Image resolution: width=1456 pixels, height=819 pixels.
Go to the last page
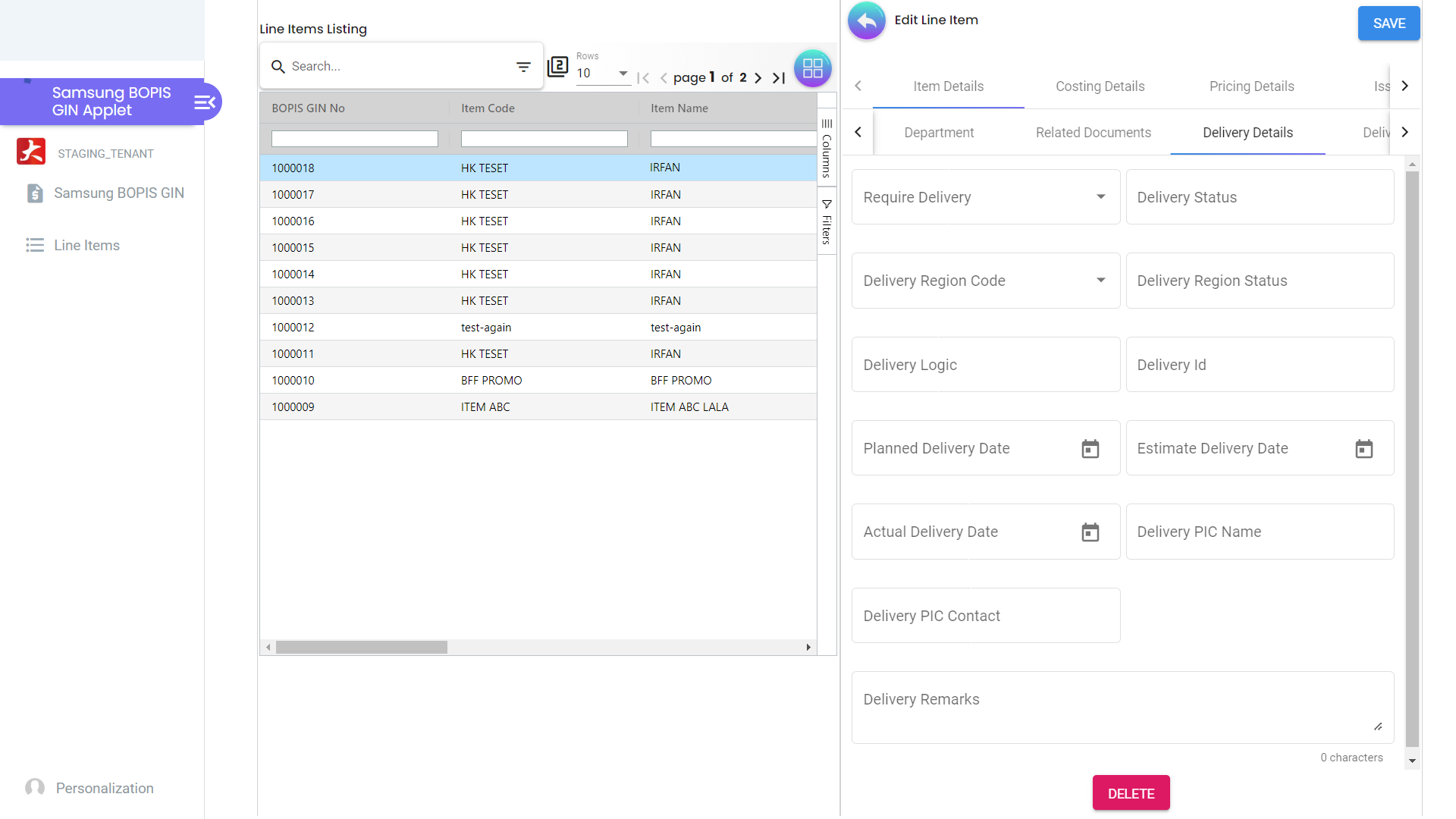coord(779,77)
